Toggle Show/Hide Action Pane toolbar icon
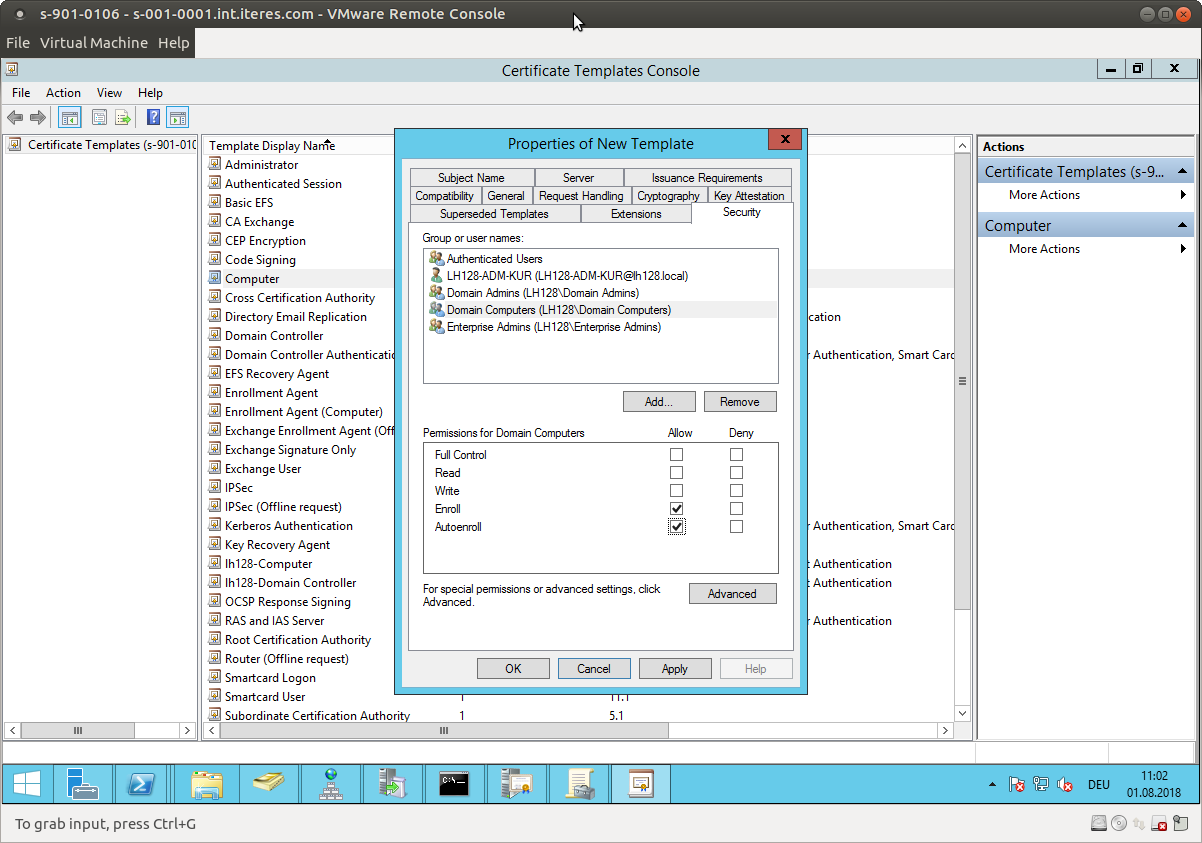 point(177,117)
